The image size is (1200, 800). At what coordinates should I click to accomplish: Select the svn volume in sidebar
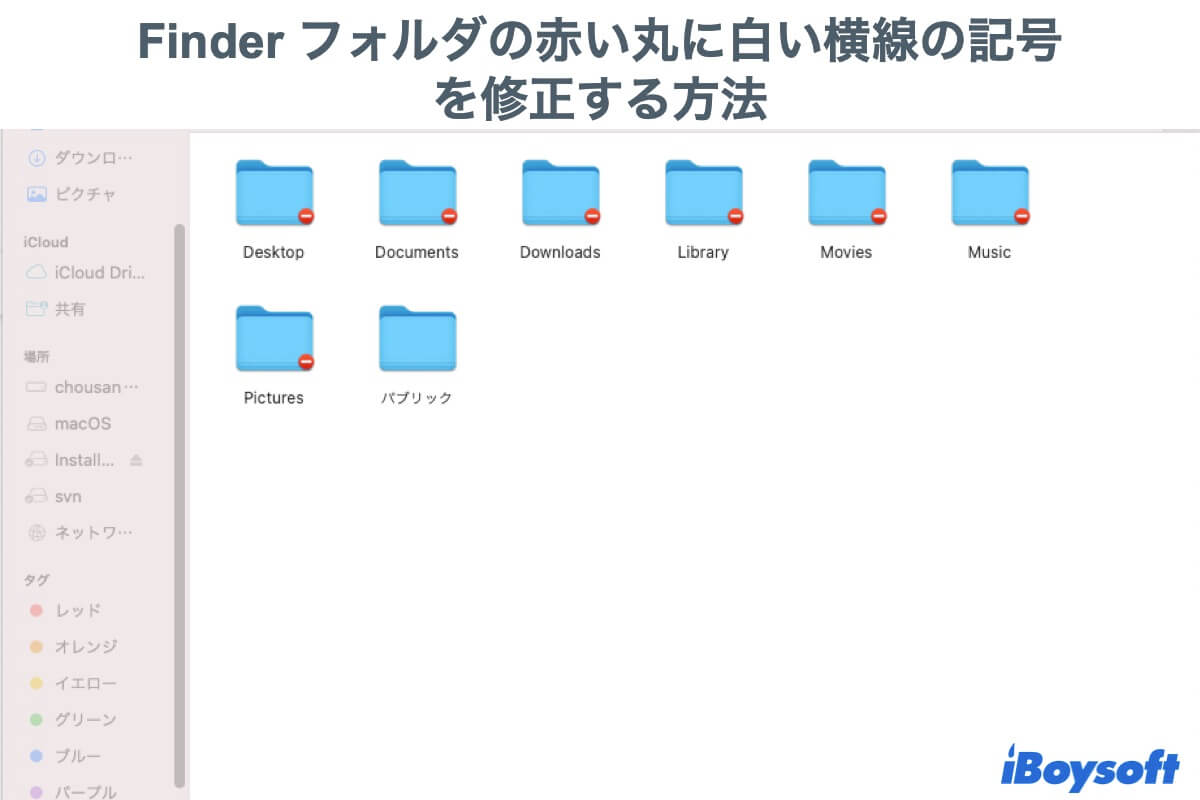coord(55,497)
